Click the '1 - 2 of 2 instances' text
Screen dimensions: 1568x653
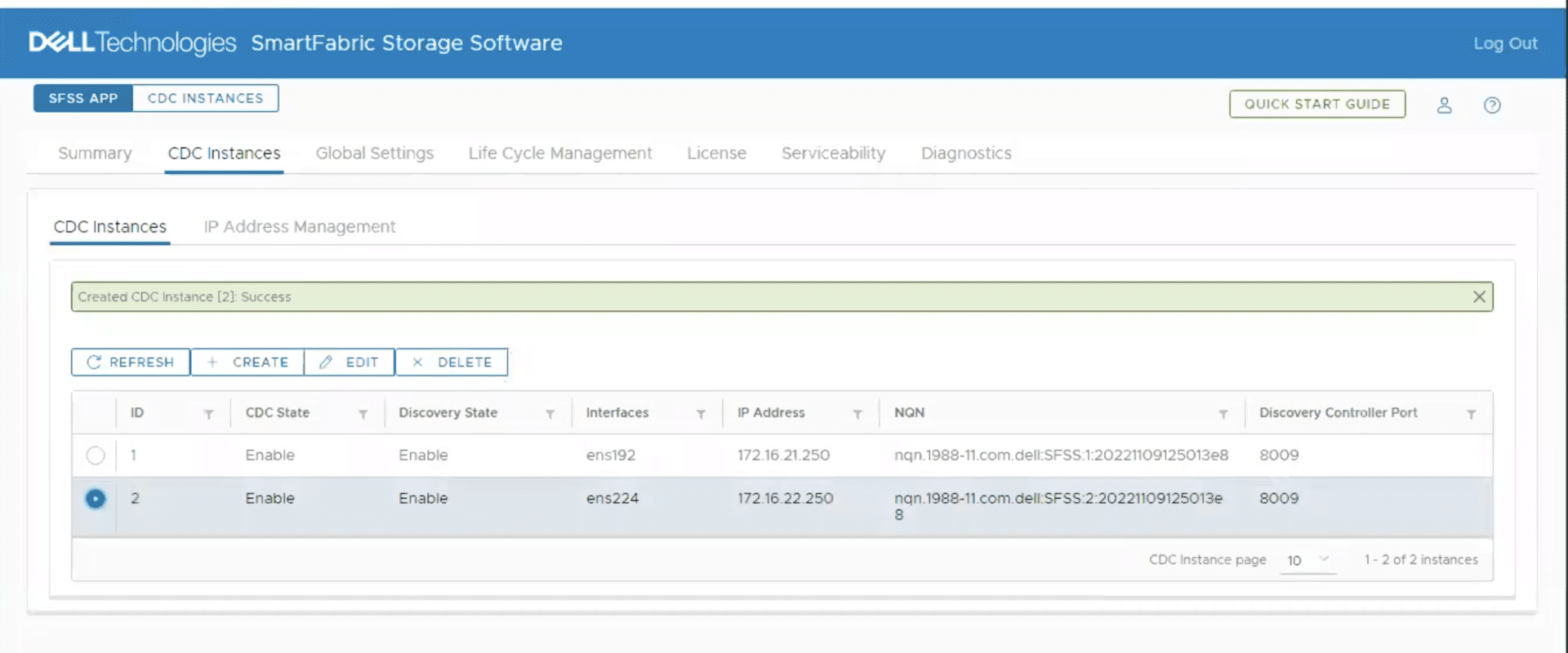(1421, 560)
